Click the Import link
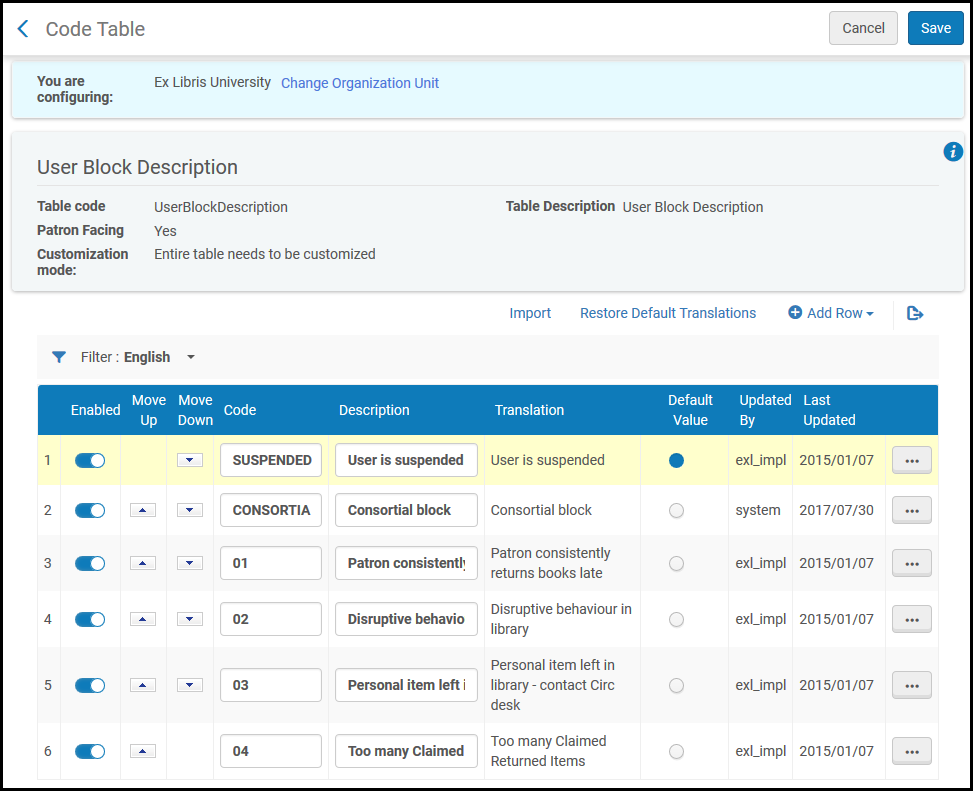This screenshot has height=791, width=973. pyautogui.click(x=530, y=313)
